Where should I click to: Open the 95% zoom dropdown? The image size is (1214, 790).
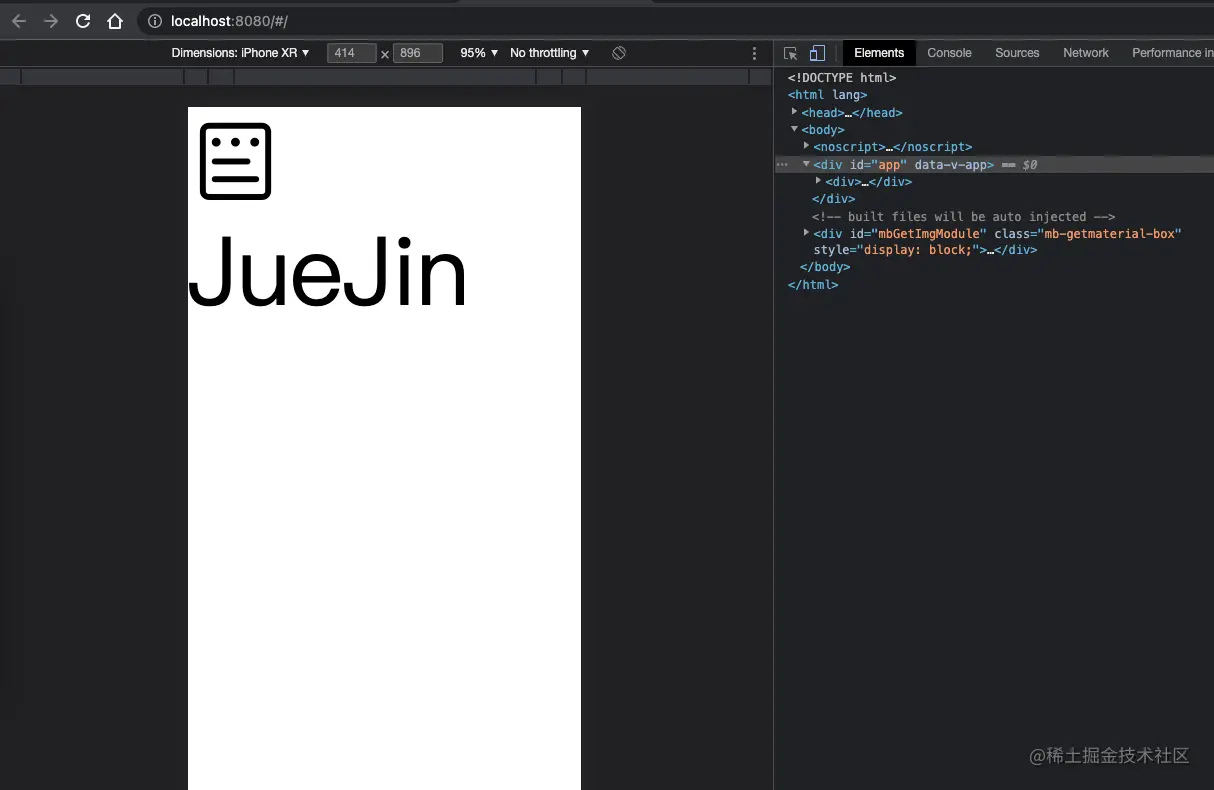point(479,53)
